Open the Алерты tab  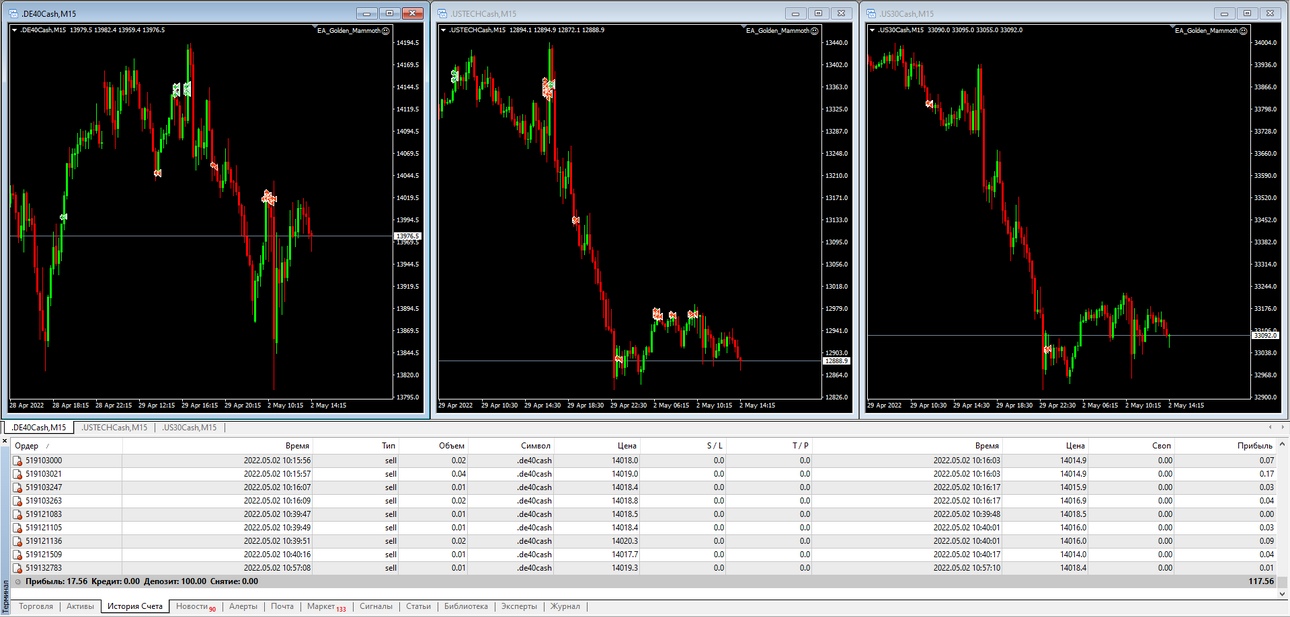(x=243, y=606)
